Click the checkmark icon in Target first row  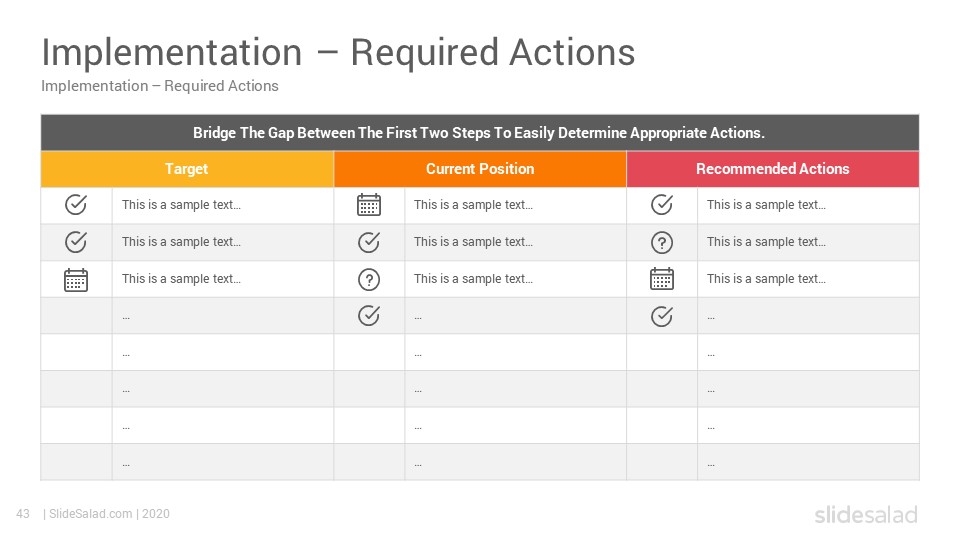click(x=76, y=204)
